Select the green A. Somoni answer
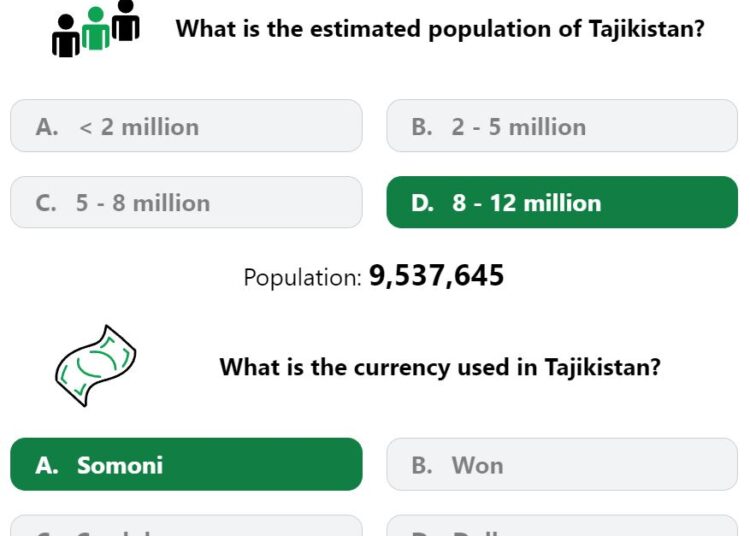Image resolution: width=750 pixels, height=536 pixels. [x=186, y=464]
